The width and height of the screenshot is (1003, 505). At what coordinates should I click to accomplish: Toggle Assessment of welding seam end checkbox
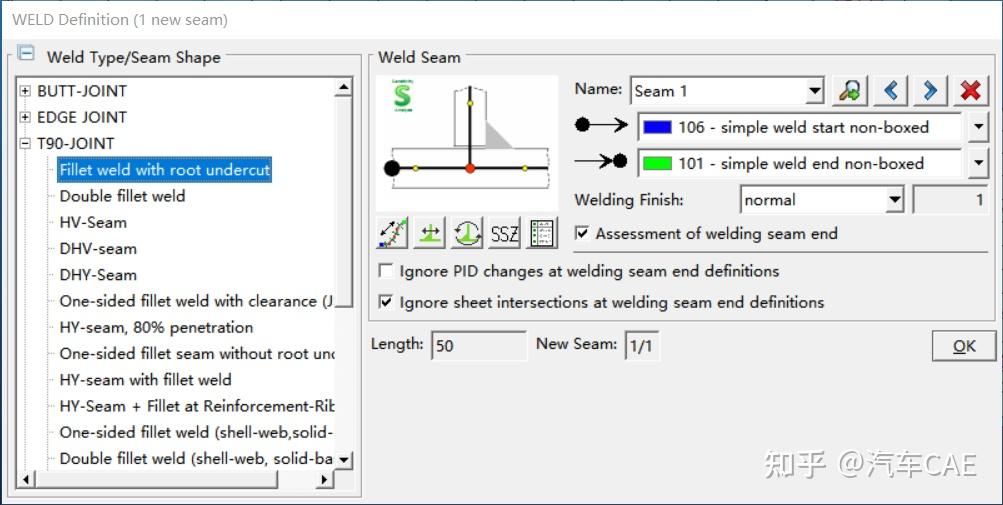[x=582, y=234]
